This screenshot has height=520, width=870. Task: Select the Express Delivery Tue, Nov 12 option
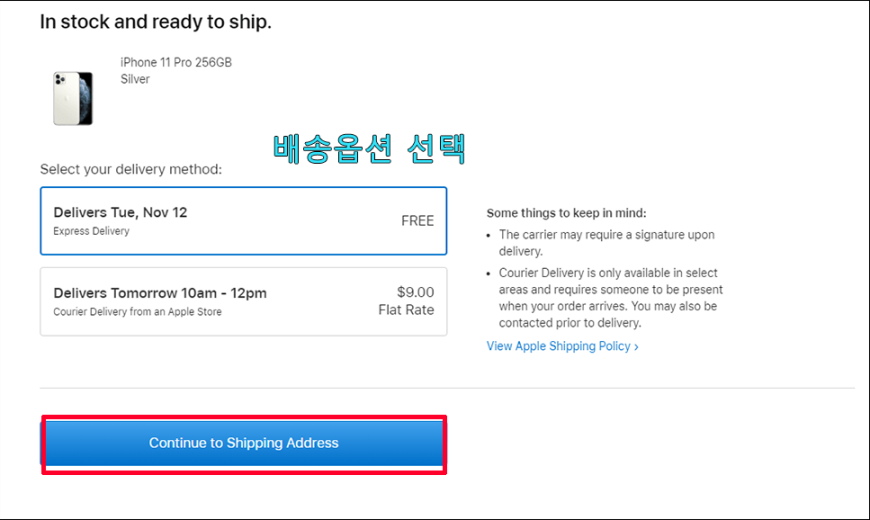coord(244,221)
